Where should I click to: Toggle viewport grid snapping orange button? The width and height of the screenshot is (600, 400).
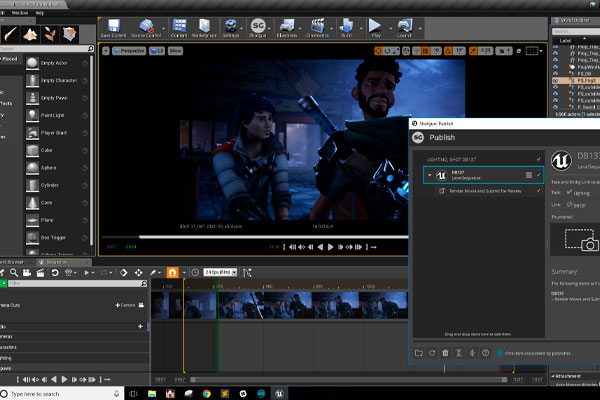[x=425, y=51]
